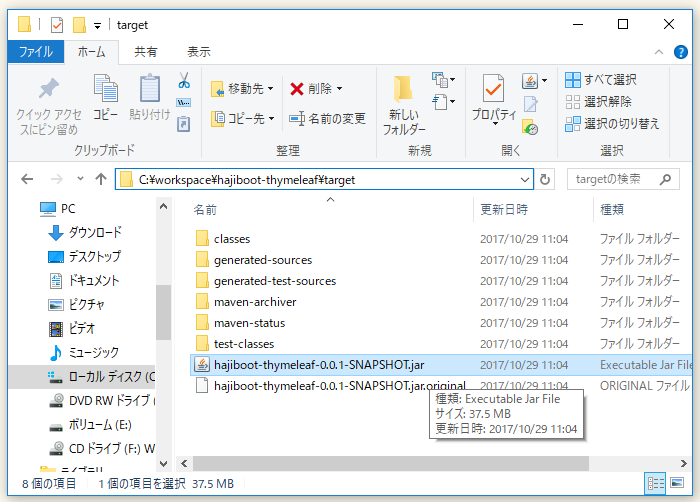
Task: Expand the address bar history dropdown
Action: 525,180
